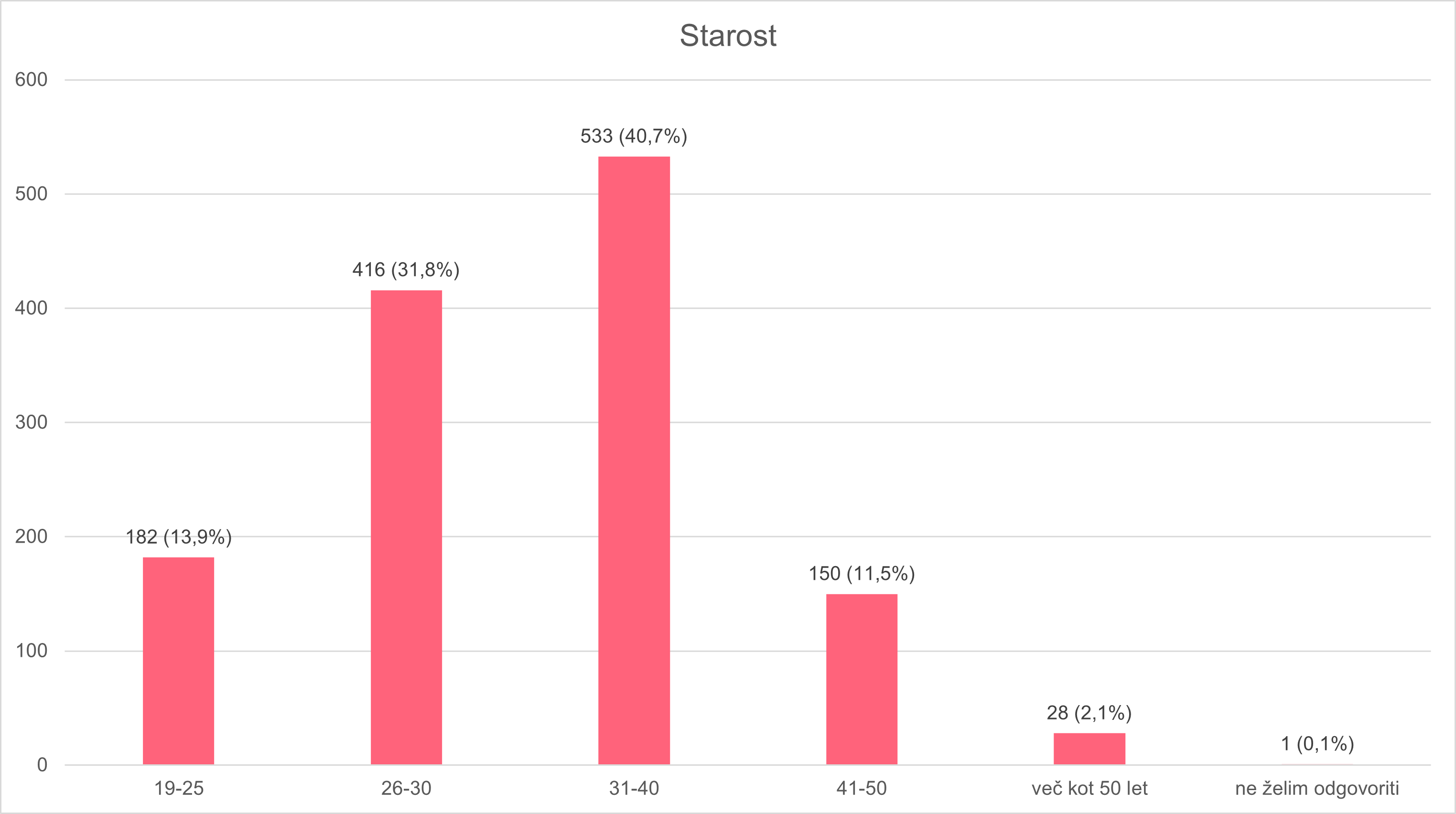This screenshot has height=814, width=1456.
Task: Select the data label "1 (0,1%)"
Action: (1317, 744)
